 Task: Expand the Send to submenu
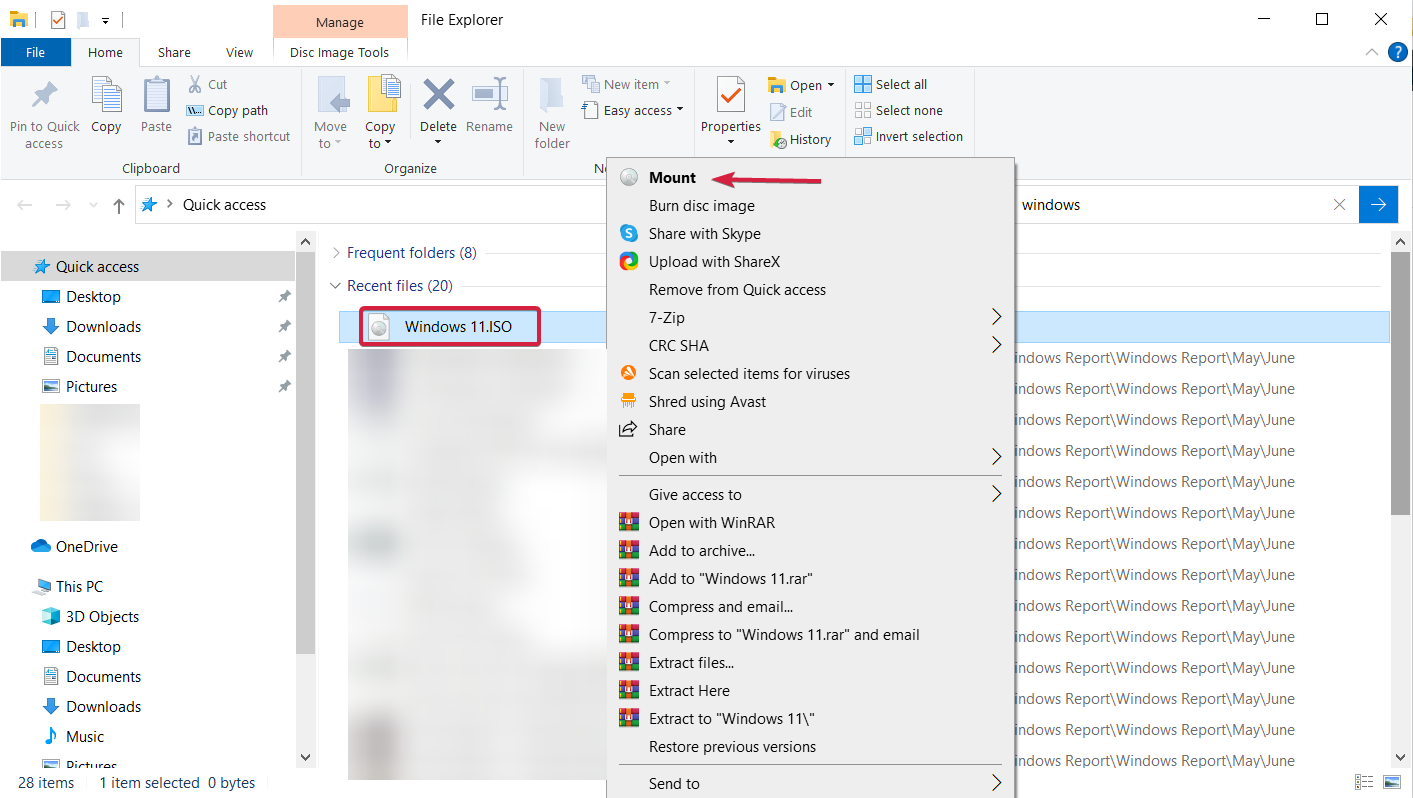(810, 784)
